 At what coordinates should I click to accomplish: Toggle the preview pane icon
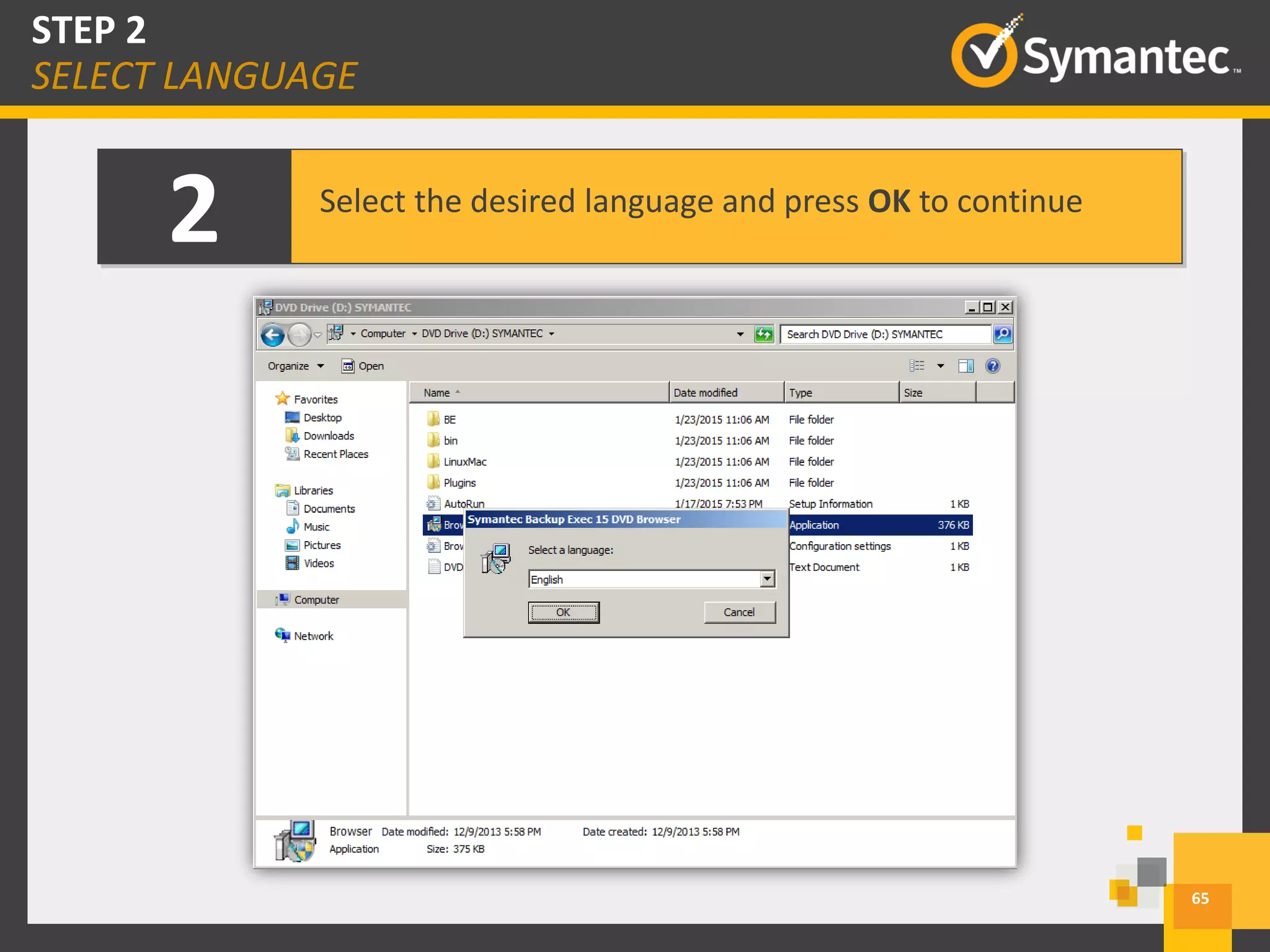pos(966,366)
